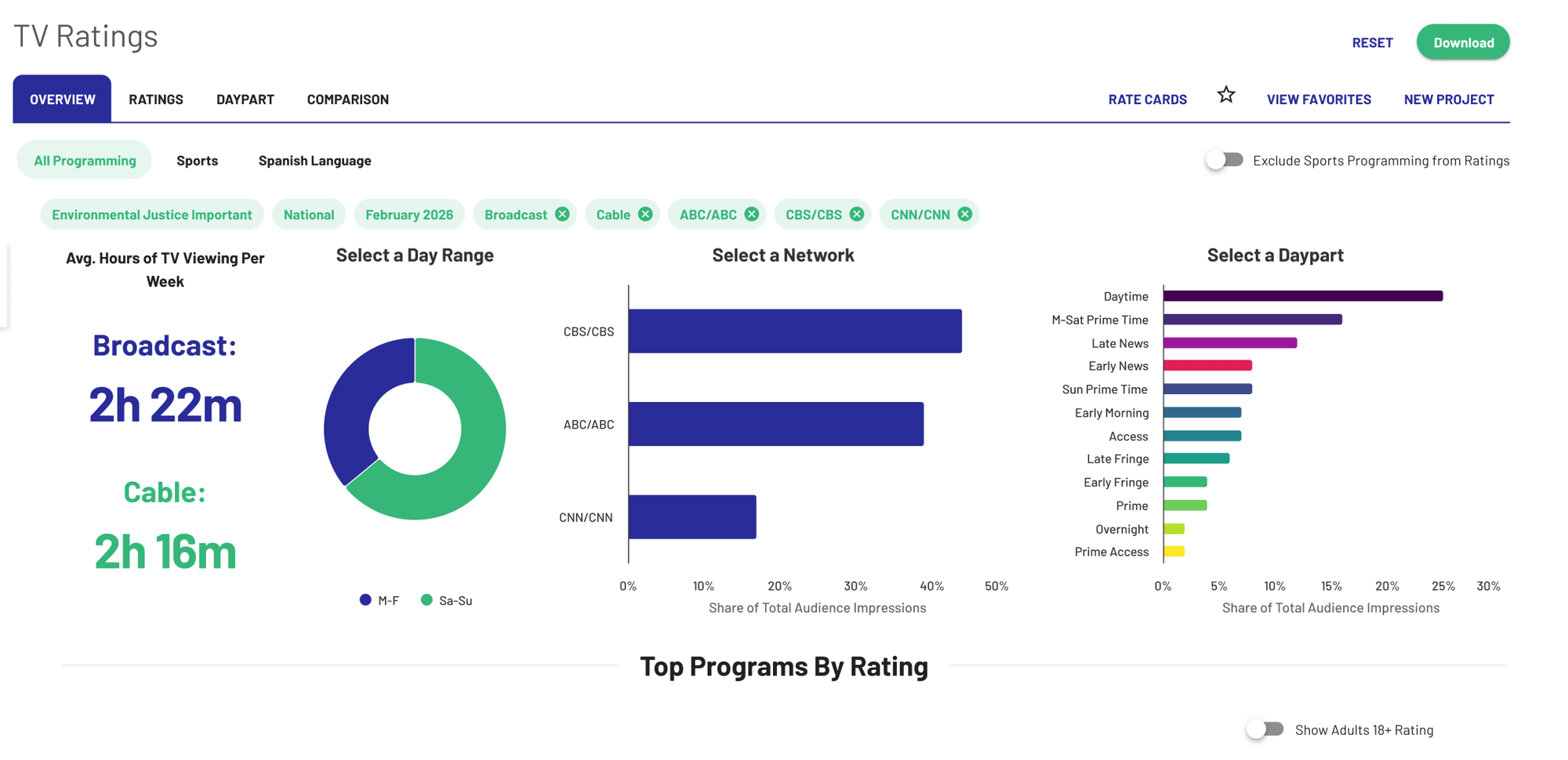This screenshot has width=1568, height=760.
Task: Remove the ABC/ABC filter chip
Action: click(x=751, y=214)
